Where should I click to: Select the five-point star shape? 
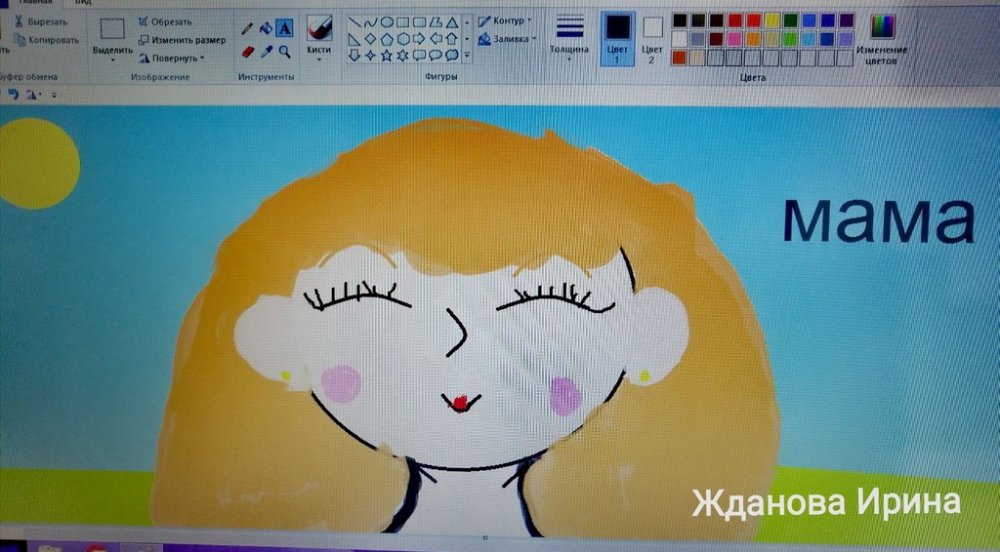click(386, 55)
